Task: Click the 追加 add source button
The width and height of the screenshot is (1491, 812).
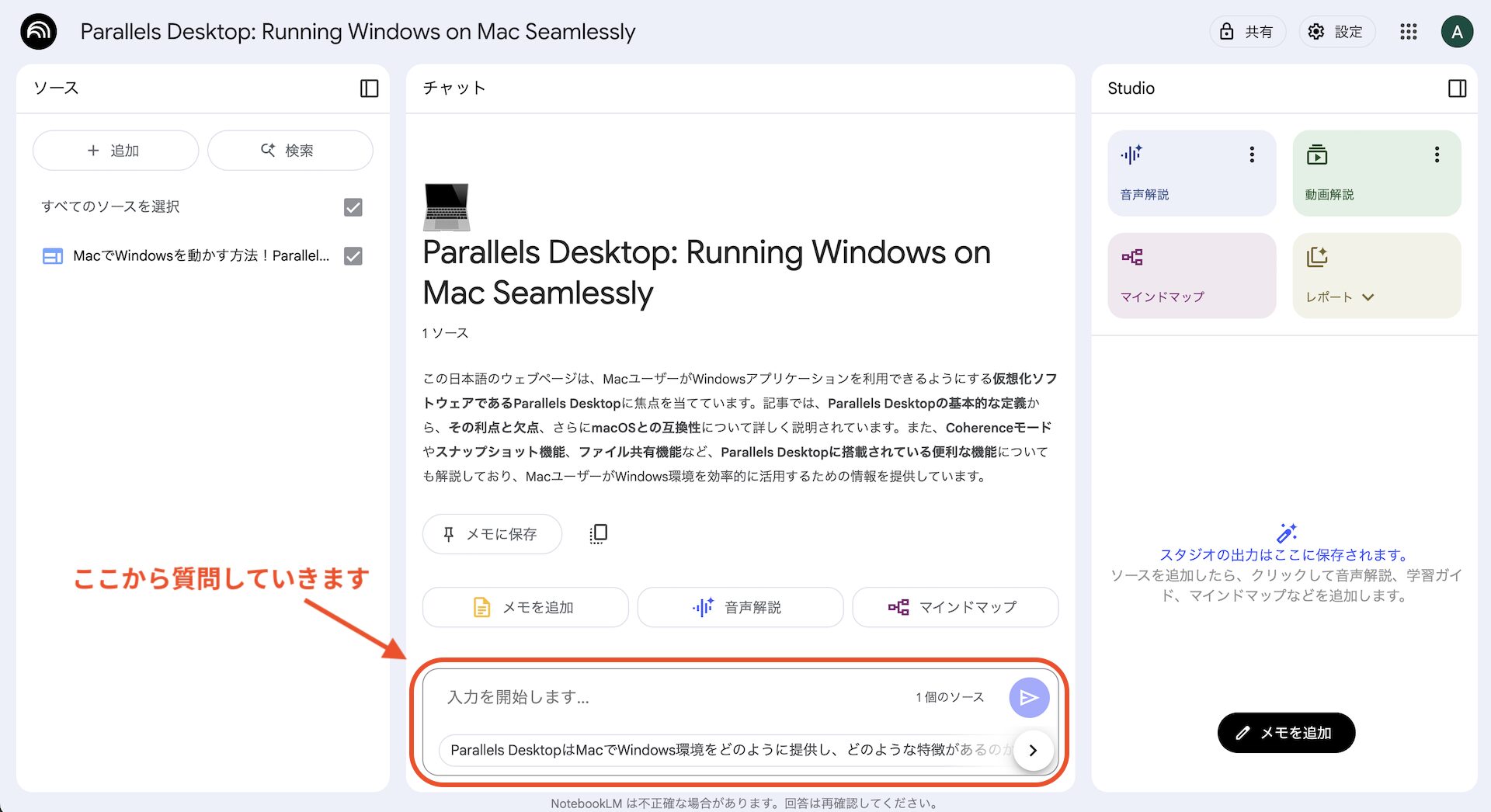Action: (115, 151)
